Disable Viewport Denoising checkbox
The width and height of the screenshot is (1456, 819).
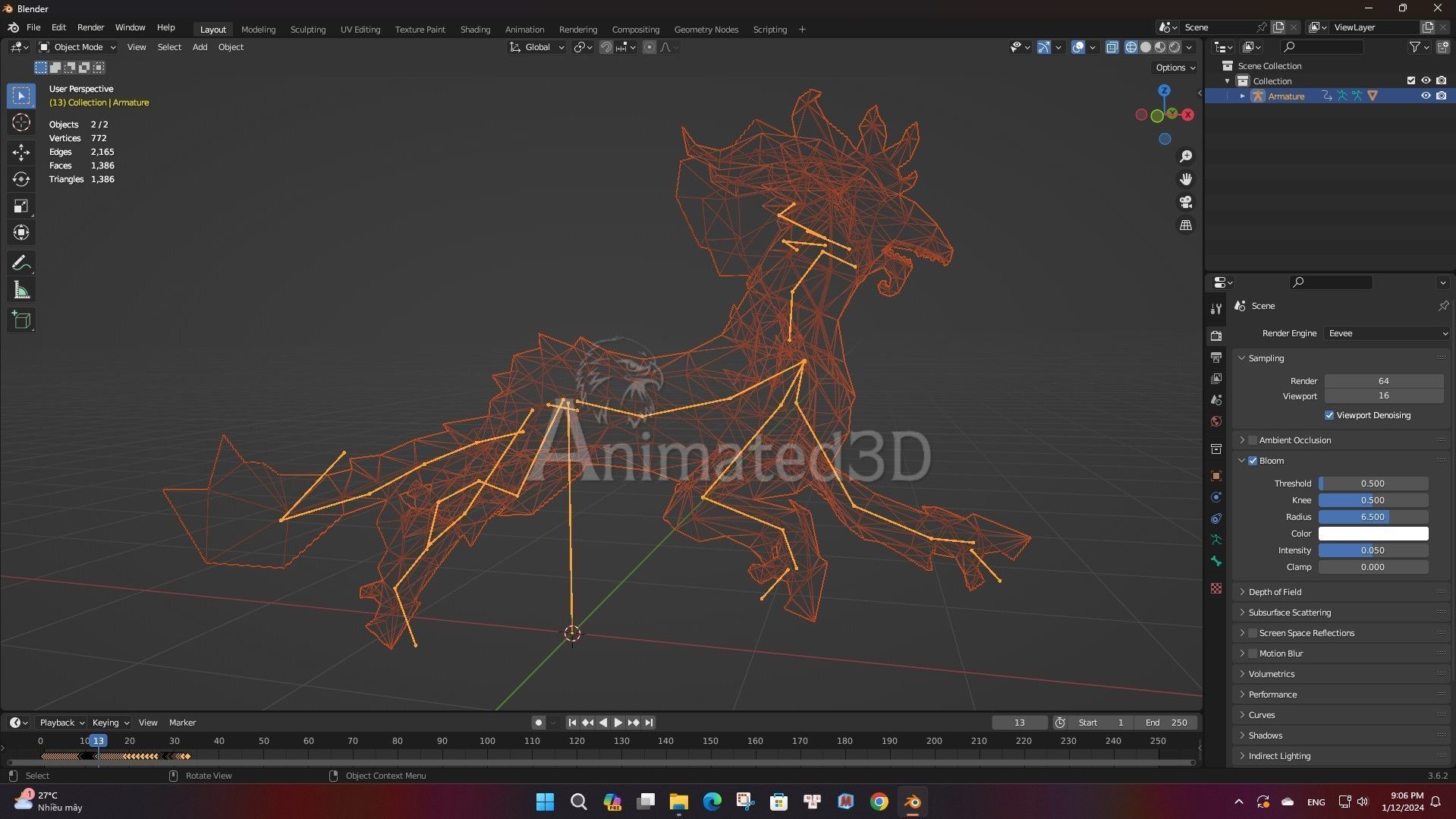pos(1329,415)
